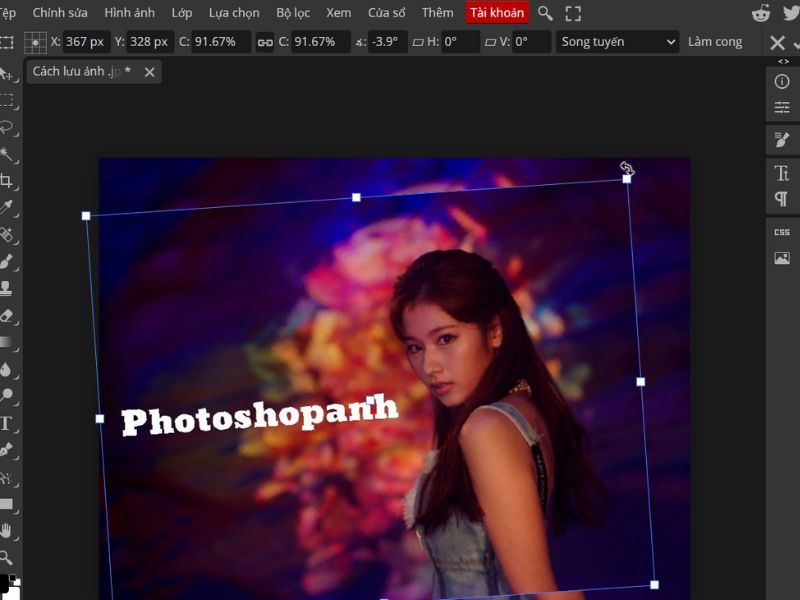
Task: Open the Chỉnh sửa menu
Action: point(60,13)
